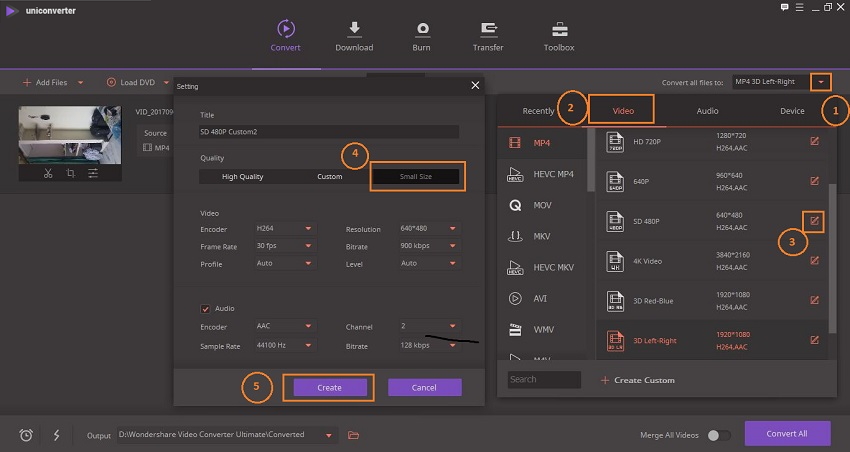Screen dimensions: 850x452
Task: Edit the SD 480P preset
Action: 814,221
